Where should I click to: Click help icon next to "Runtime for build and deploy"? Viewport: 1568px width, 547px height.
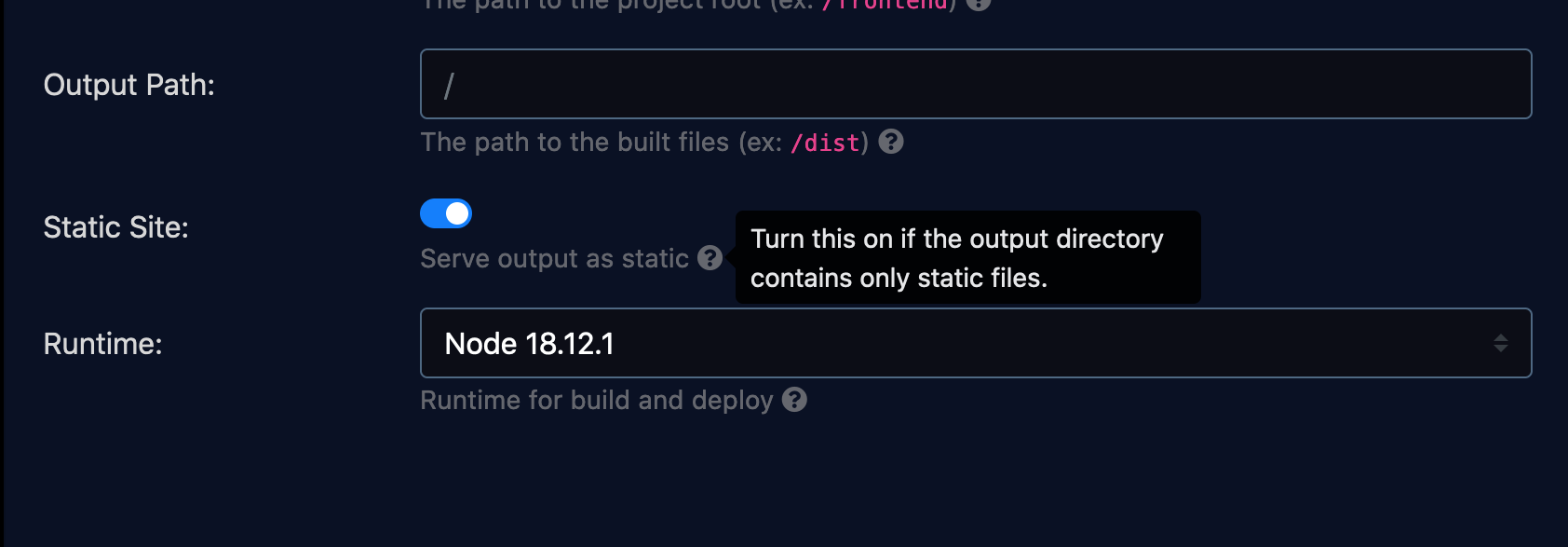[794, 400]
